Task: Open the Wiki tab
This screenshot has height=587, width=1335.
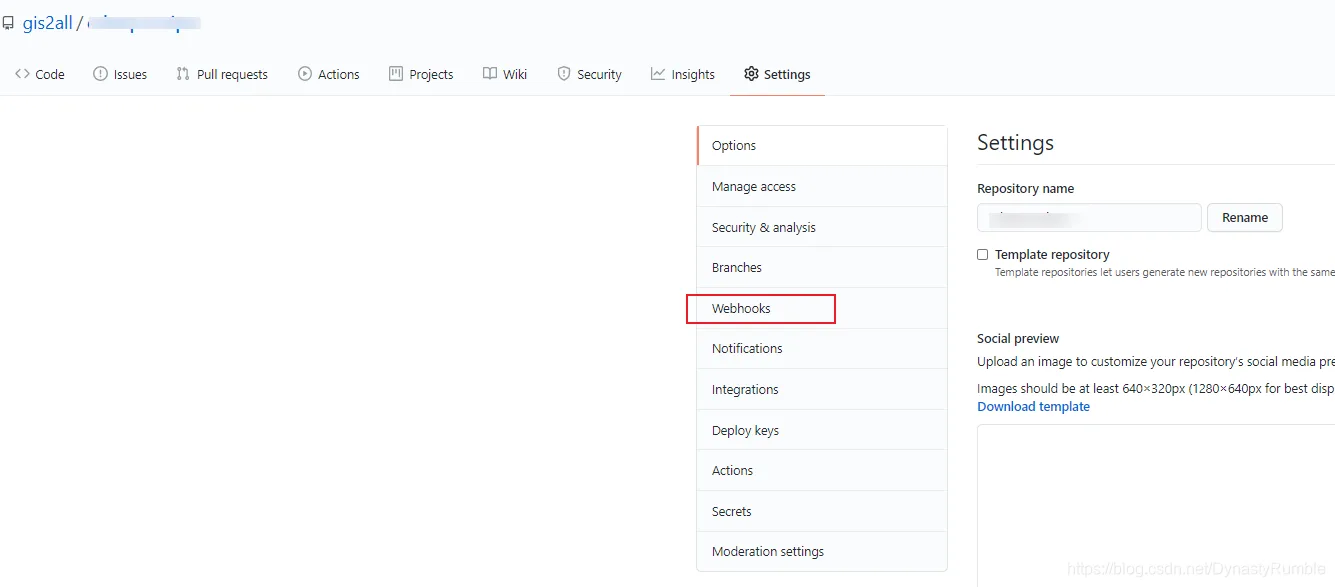Action: click(x=505, y=74)
